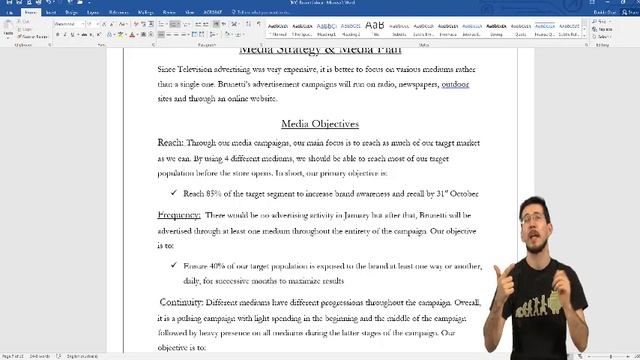The height and width of the screenshot is (360, 640).
Task: Click the Sort button
Action: [x=249, y=24]
